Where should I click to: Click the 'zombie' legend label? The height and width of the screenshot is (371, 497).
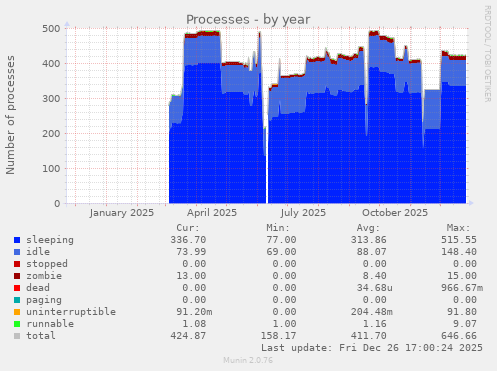[44, 276]
